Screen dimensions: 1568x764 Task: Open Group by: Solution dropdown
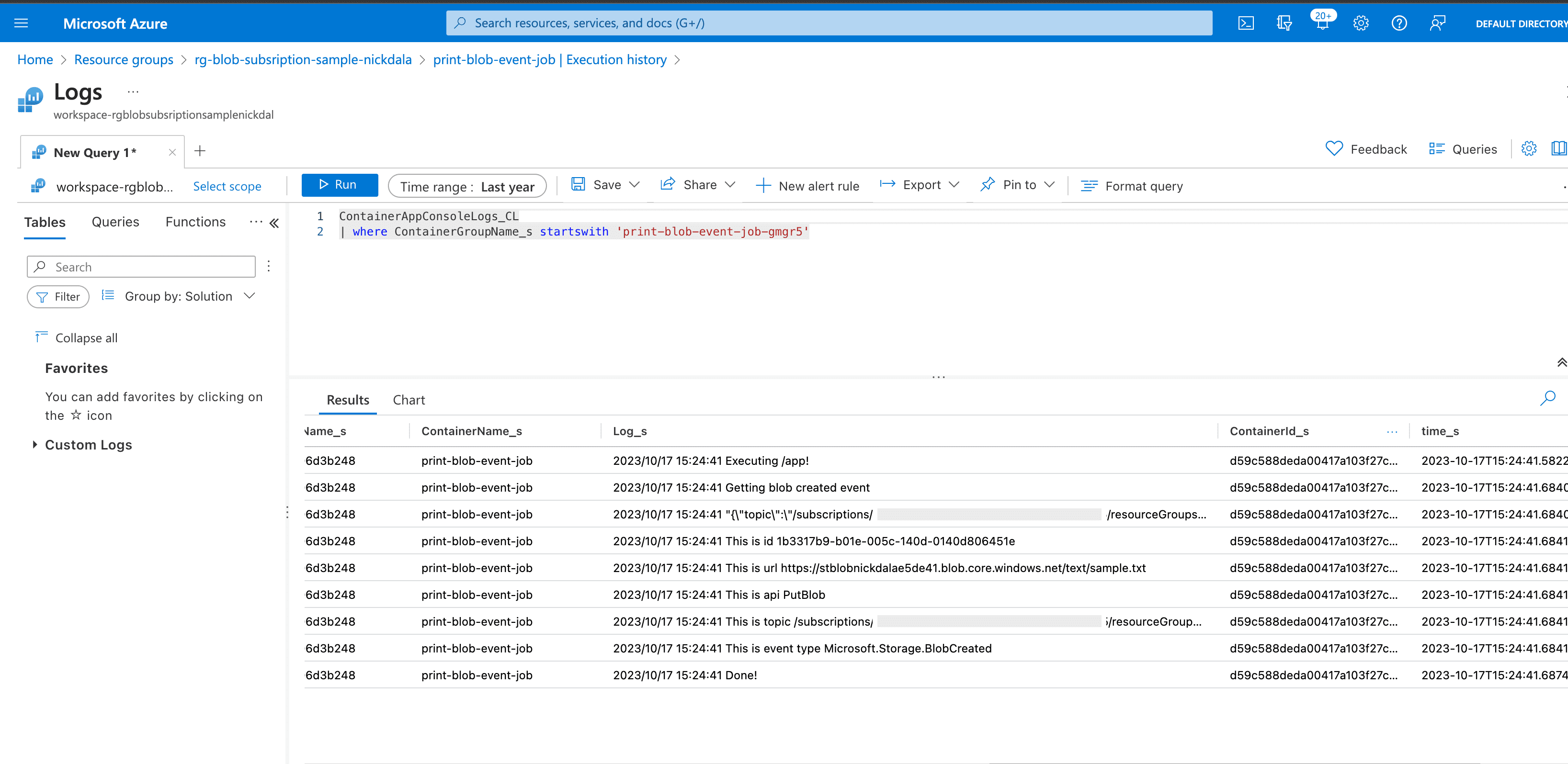click(x=178, y=296)
